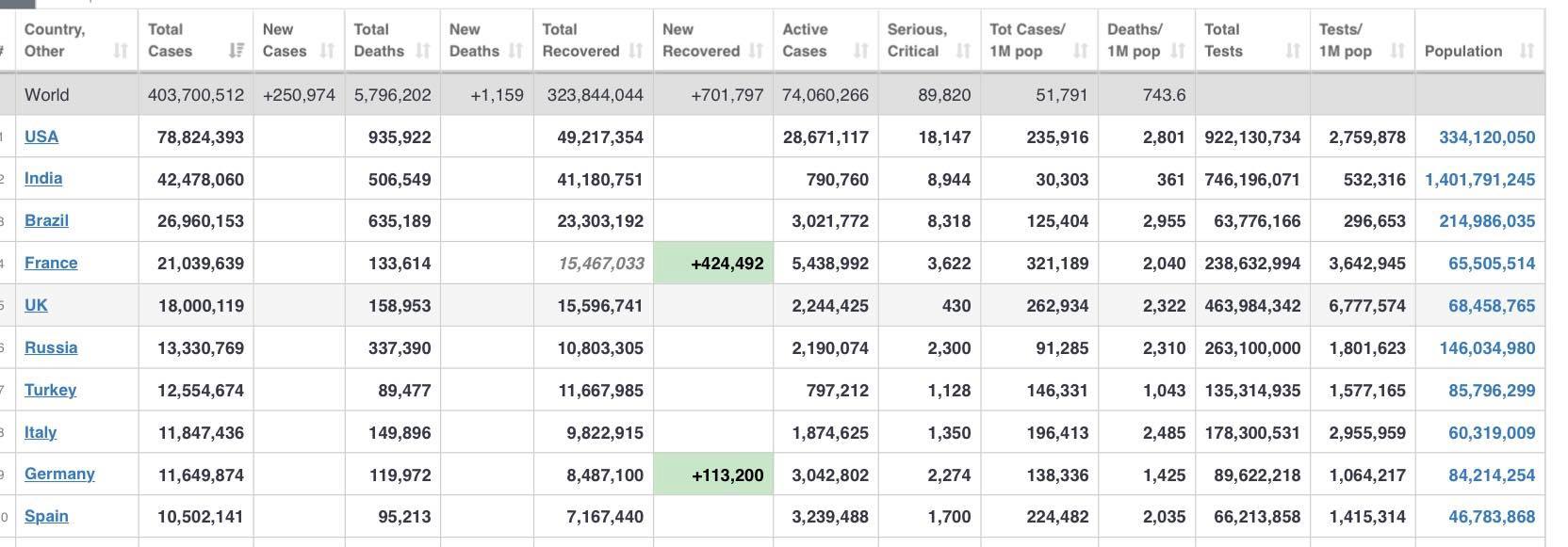Open the Turkey country link
Viewport: 1568px width, 547px height.
tap(50, 390)
